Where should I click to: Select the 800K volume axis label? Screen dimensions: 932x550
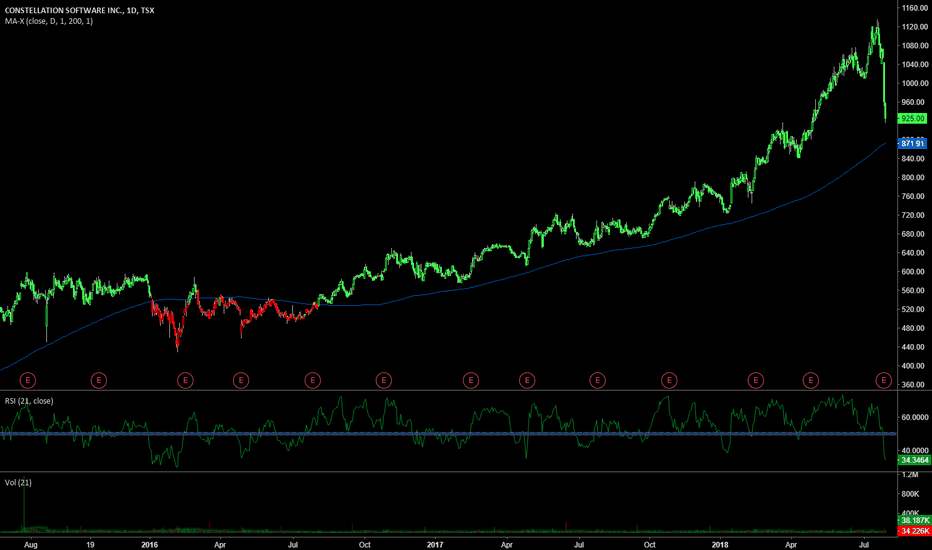tap(910, 494)
